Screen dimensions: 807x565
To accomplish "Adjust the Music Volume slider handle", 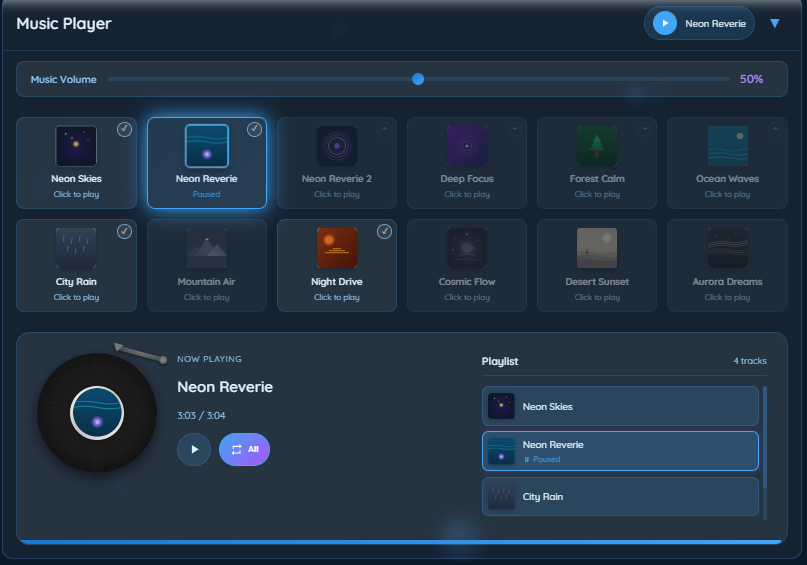I will pos(418,79).
